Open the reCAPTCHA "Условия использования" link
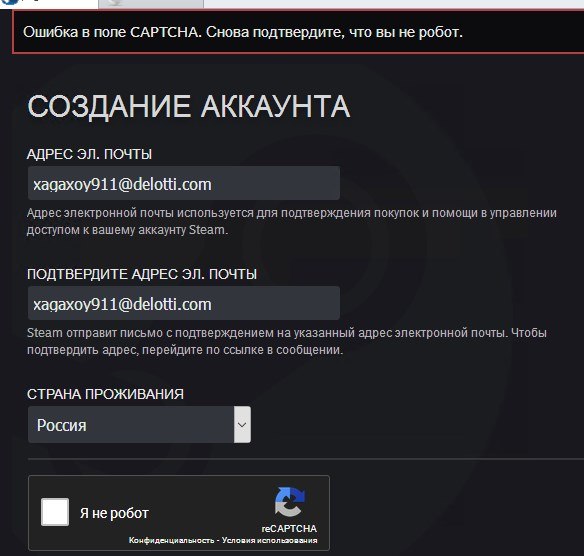 (269, 540)
